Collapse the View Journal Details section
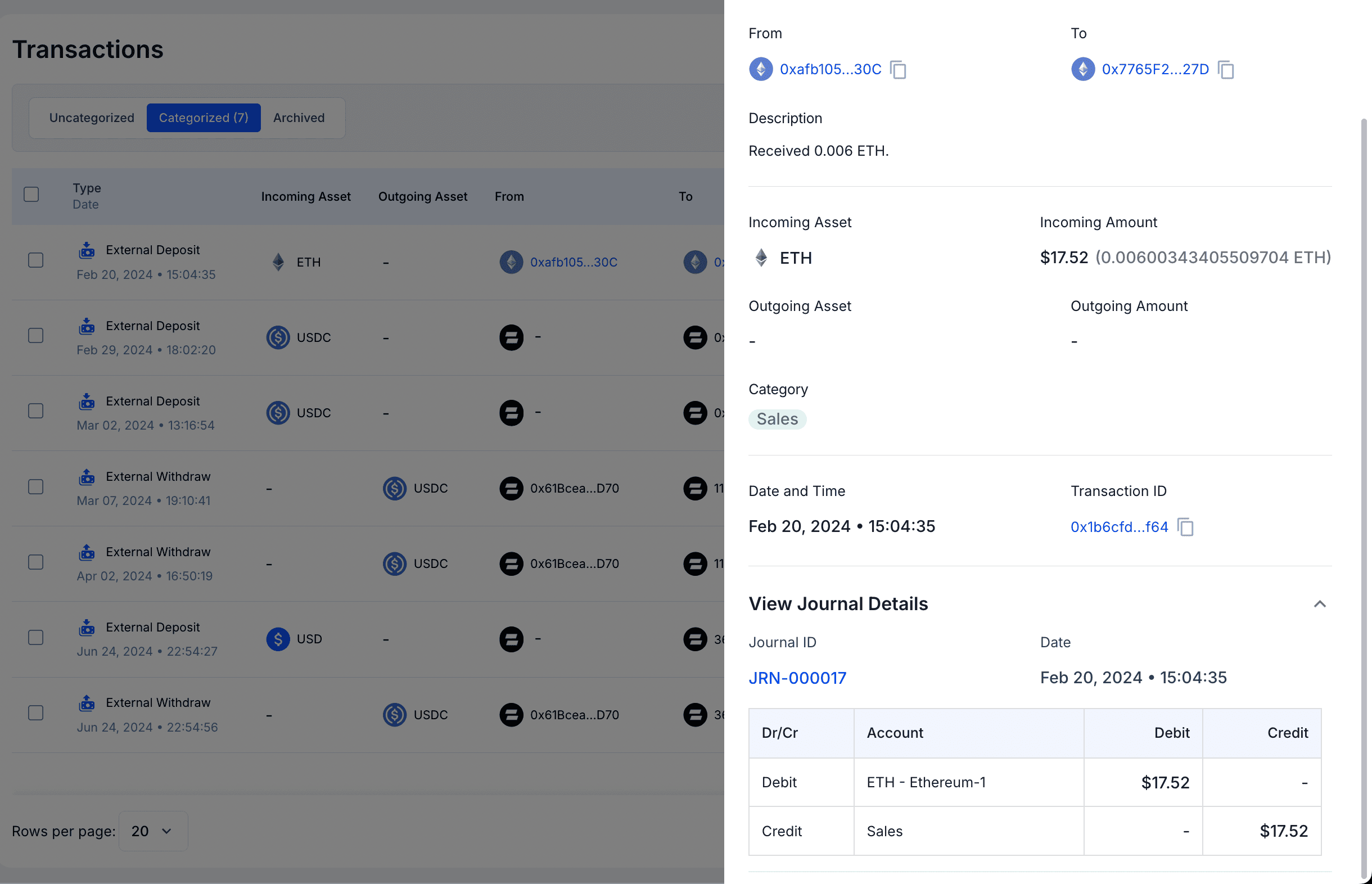The image size is (1372, 884). (x=1320, y=604)
